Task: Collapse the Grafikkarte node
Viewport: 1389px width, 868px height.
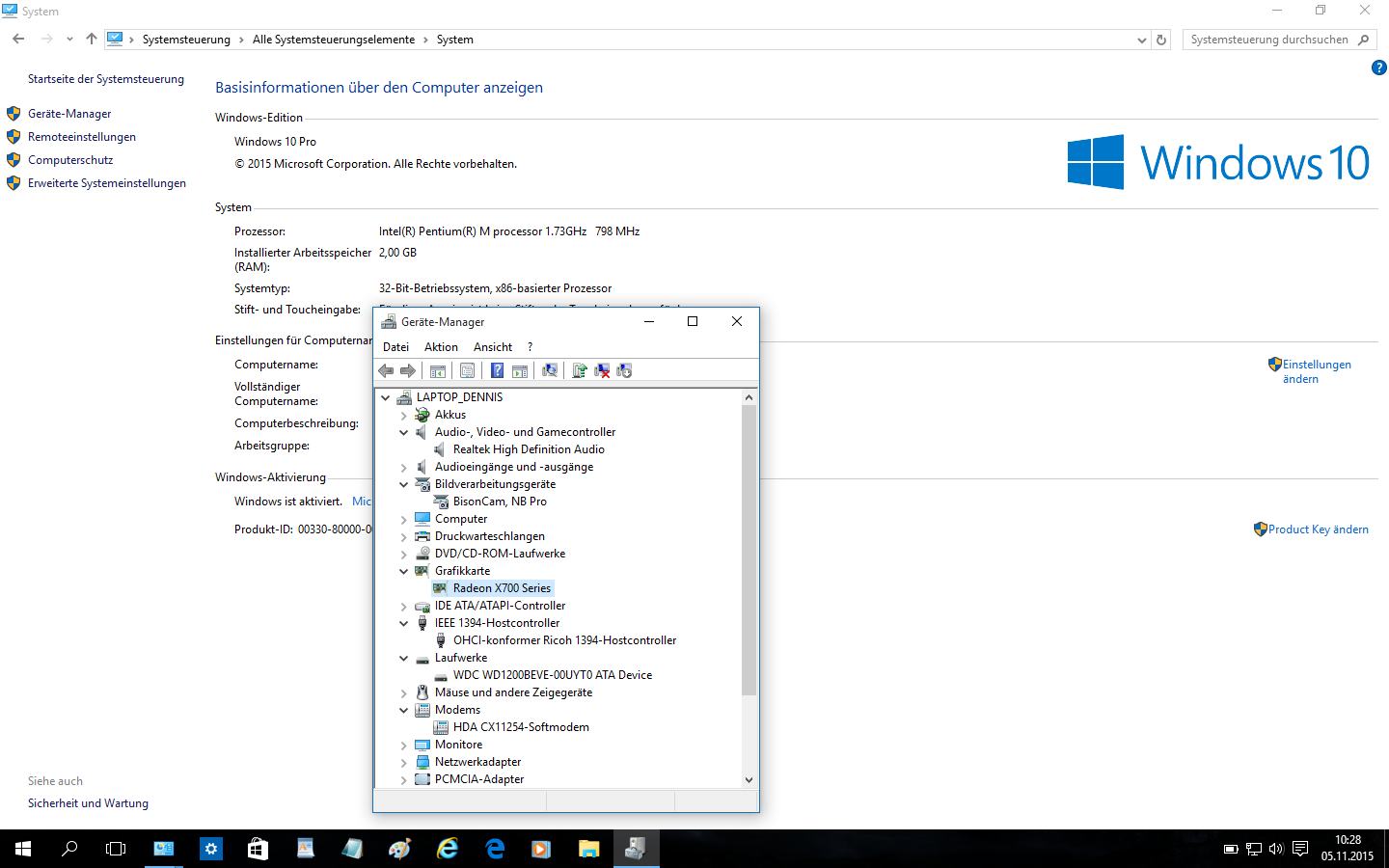Action: pyautogui.click(x=403, y=571)
